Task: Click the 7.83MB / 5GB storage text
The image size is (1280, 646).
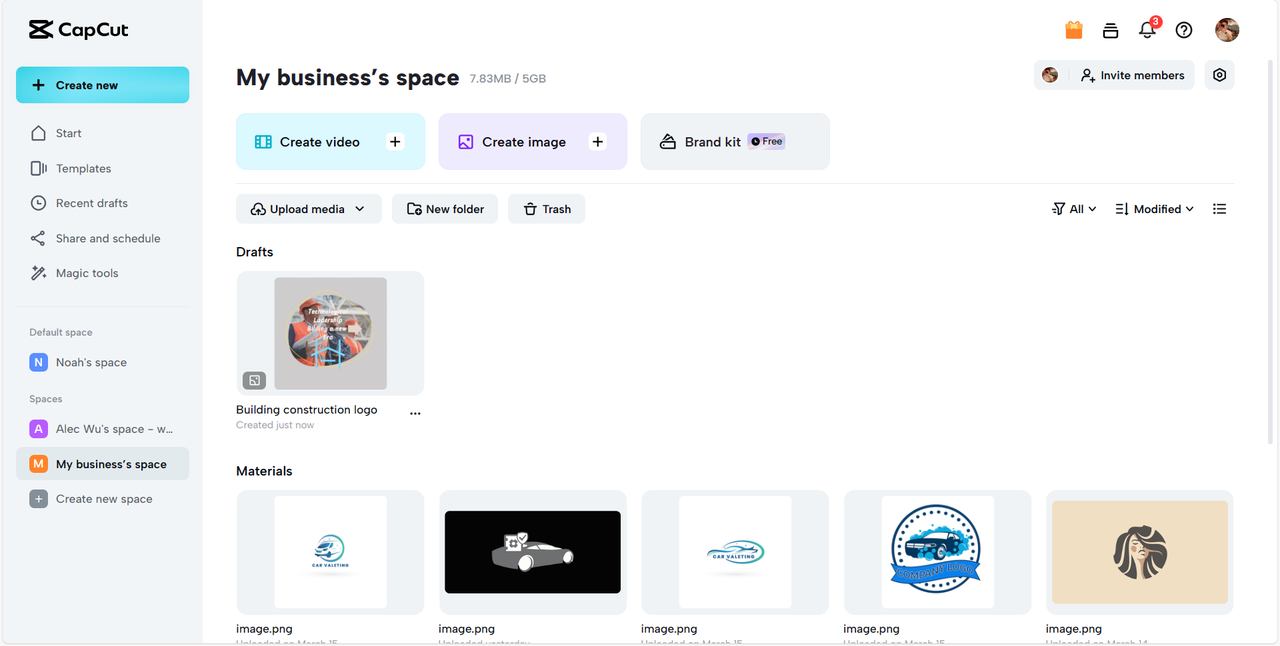Action: [x=508, y=79]
